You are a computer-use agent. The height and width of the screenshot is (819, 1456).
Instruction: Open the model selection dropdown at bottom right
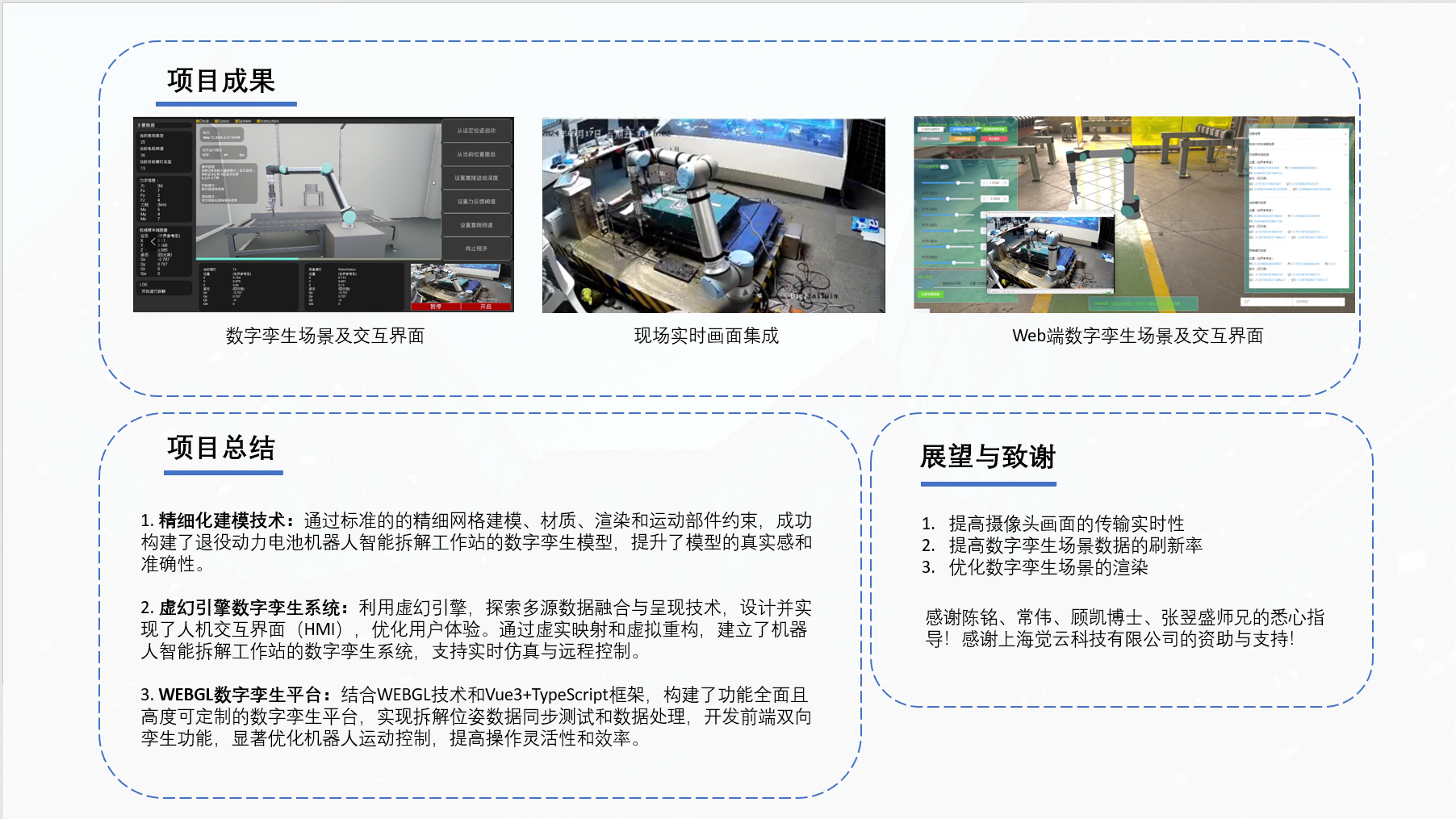pos(1318,302)
